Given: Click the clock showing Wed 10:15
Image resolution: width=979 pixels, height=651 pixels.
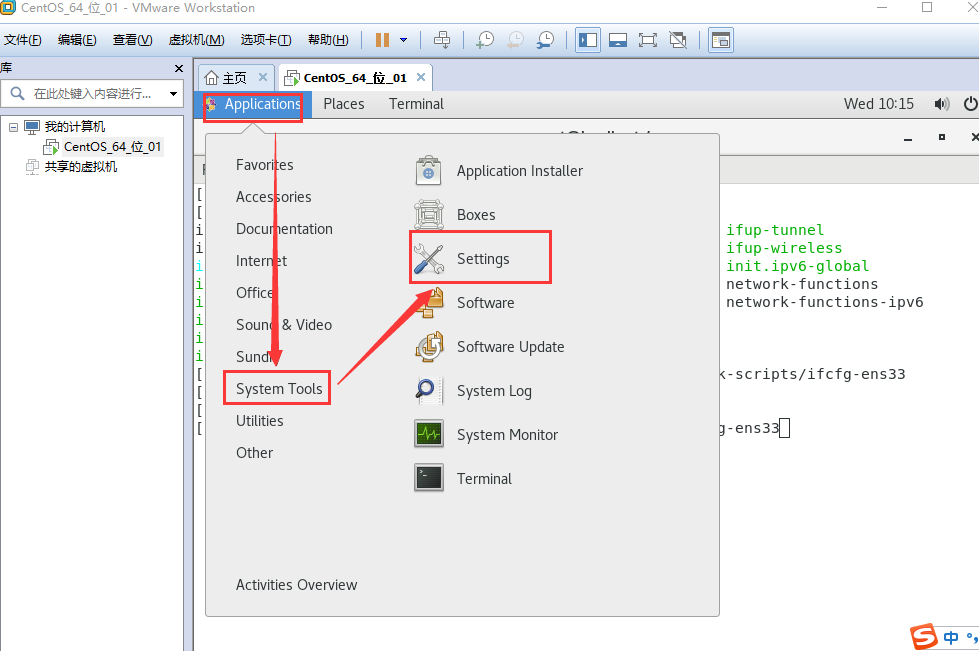Looking at the screenshot, I should 879,104.
